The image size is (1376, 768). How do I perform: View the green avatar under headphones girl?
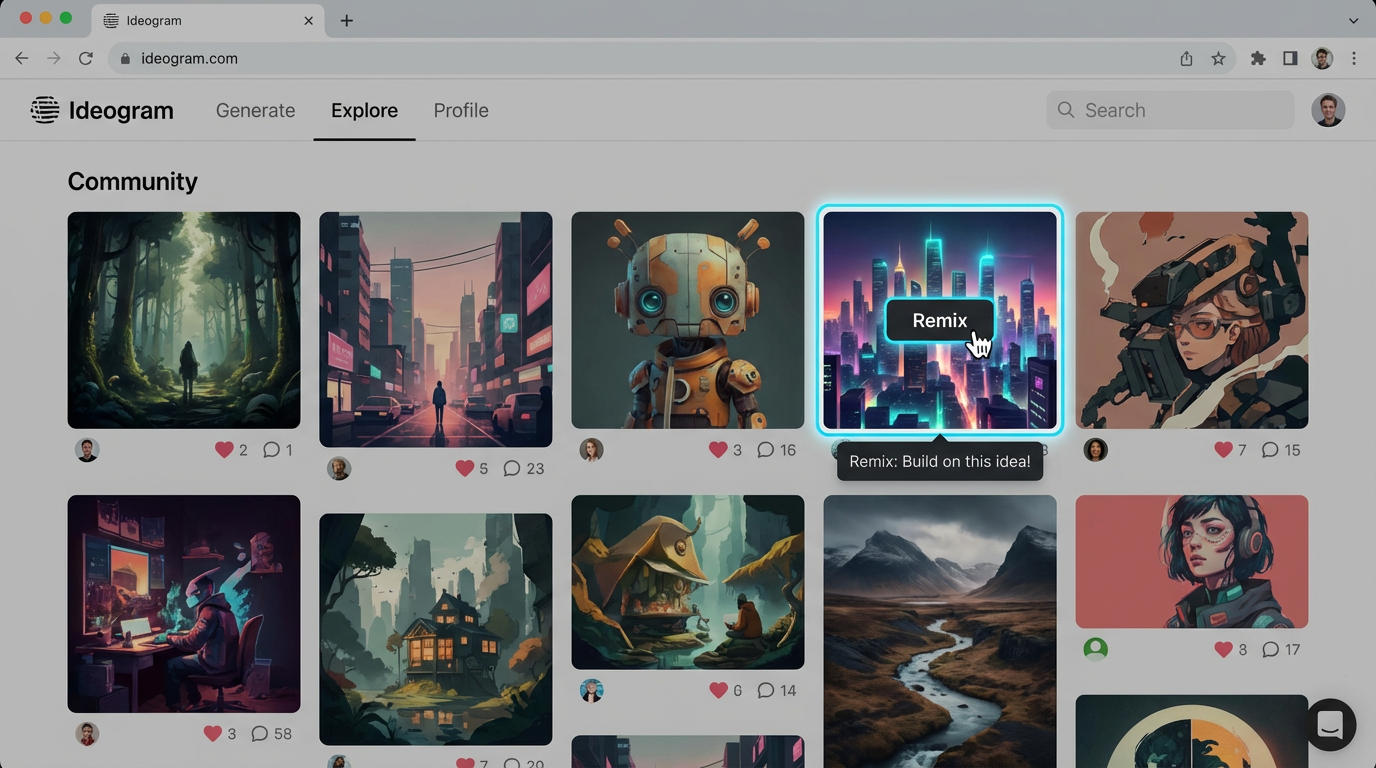[x=1096, y=650]
